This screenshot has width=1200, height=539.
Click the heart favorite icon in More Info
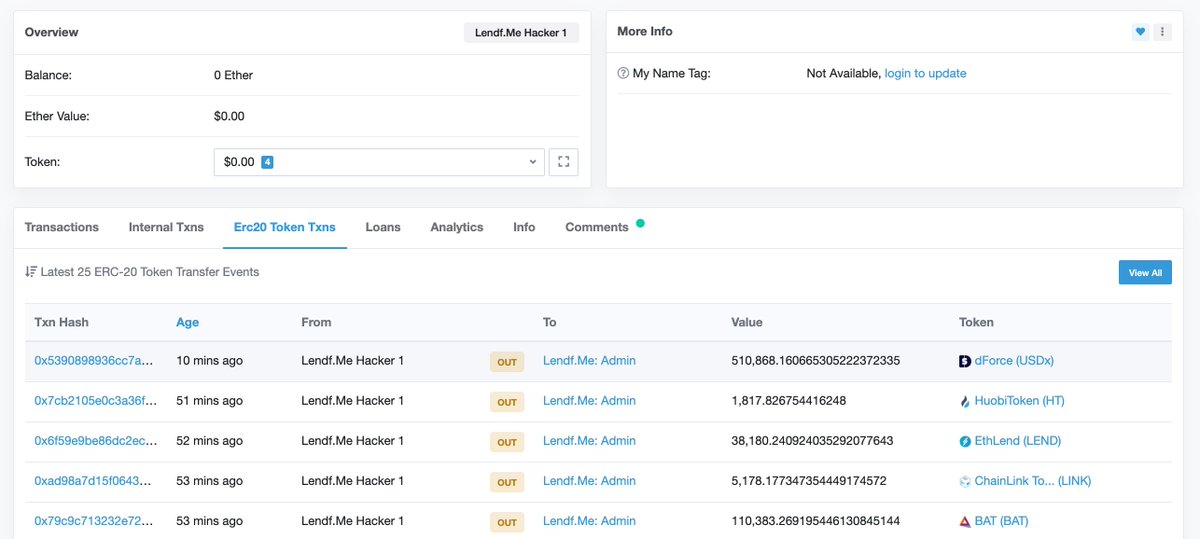1140,32
